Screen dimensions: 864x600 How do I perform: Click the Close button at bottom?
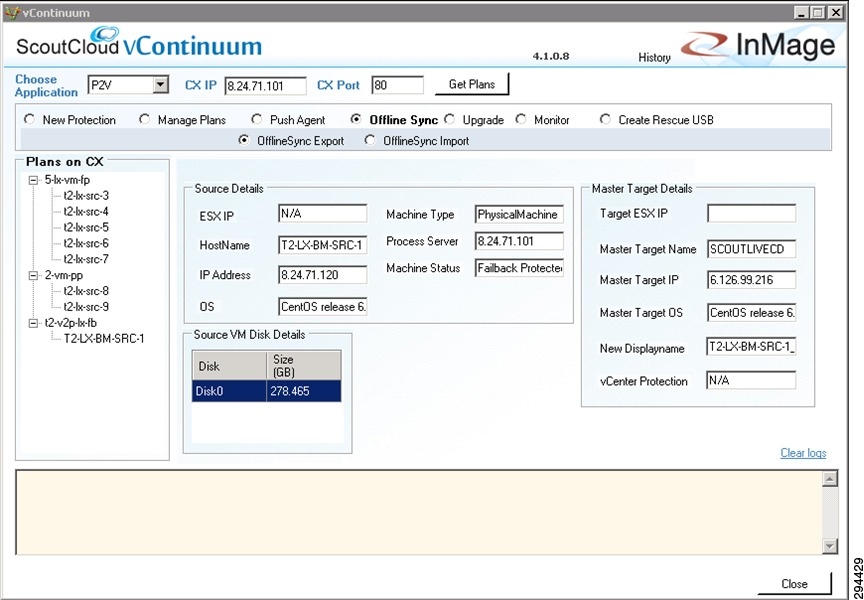[794, 583]
